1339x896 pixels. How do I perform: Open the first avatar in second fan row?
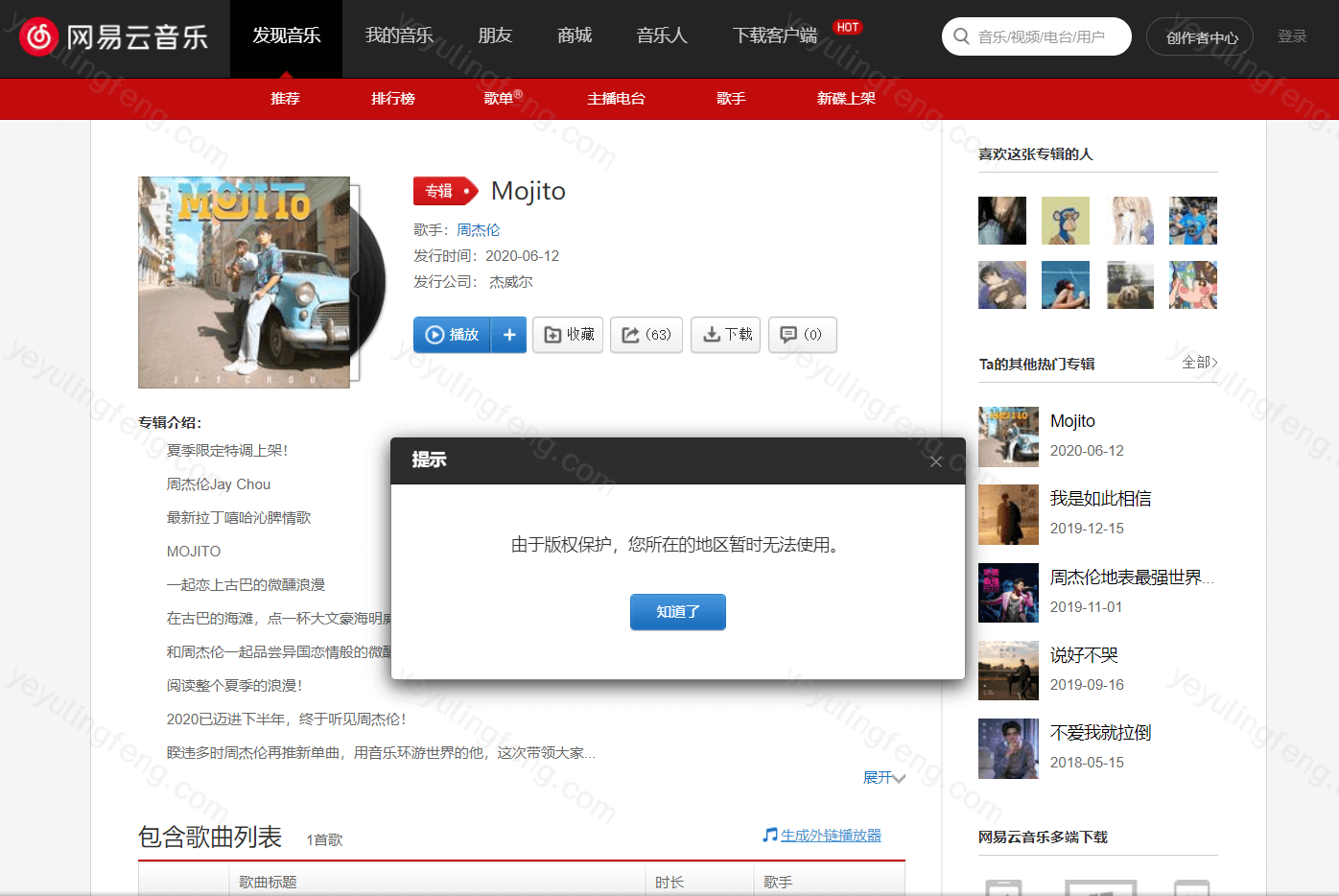[1002, 285]
